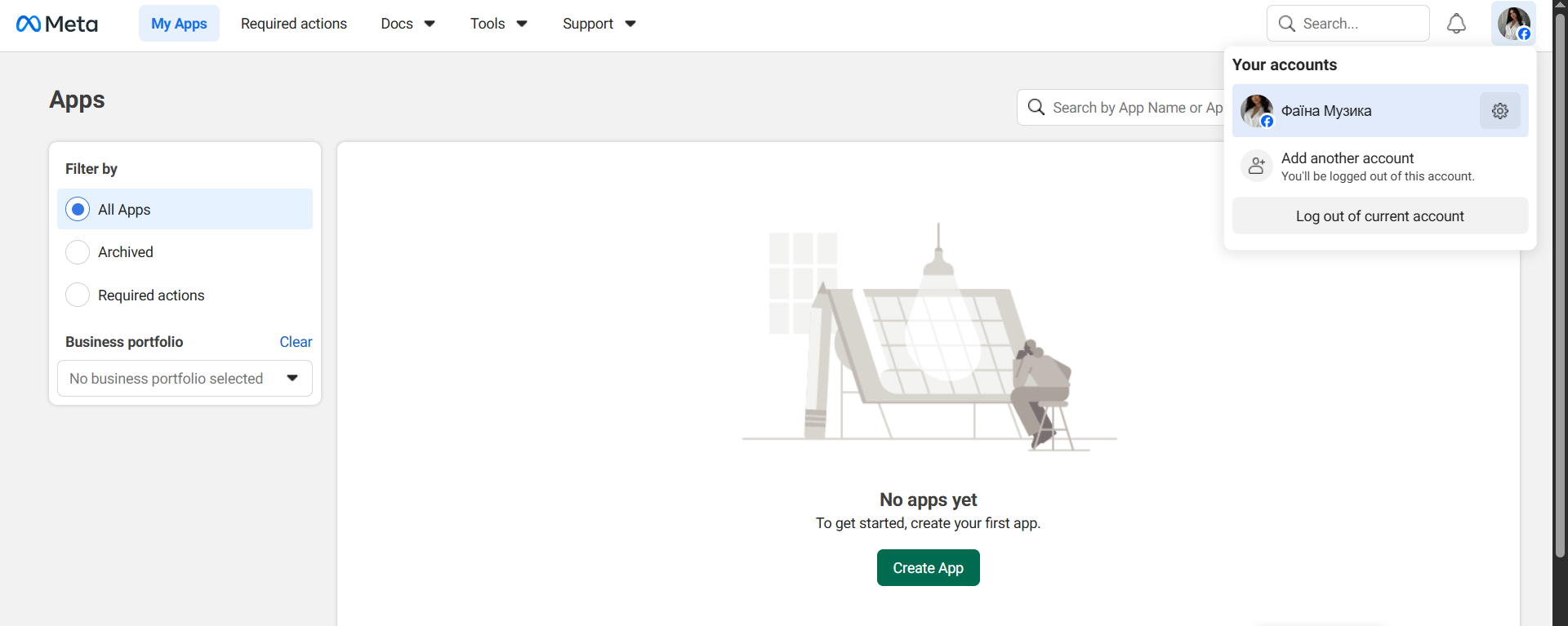Click magnifier icon in top Search box

pos(1287,24)
